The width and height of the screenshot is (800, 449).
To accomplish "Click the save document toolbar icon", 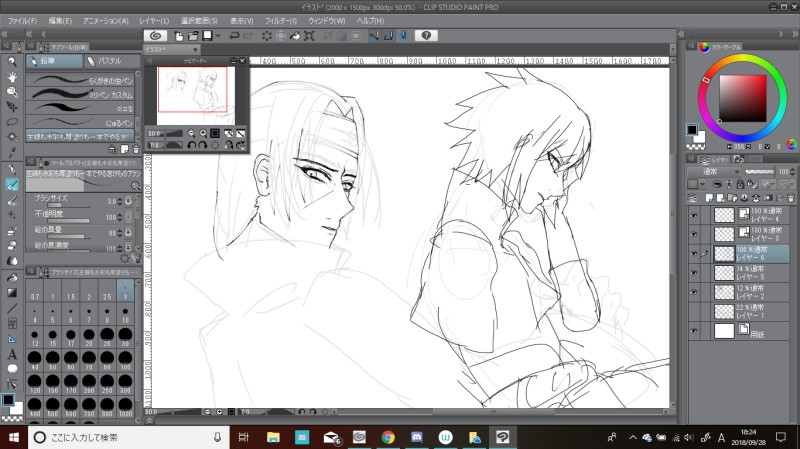I will tap(206, 35).
